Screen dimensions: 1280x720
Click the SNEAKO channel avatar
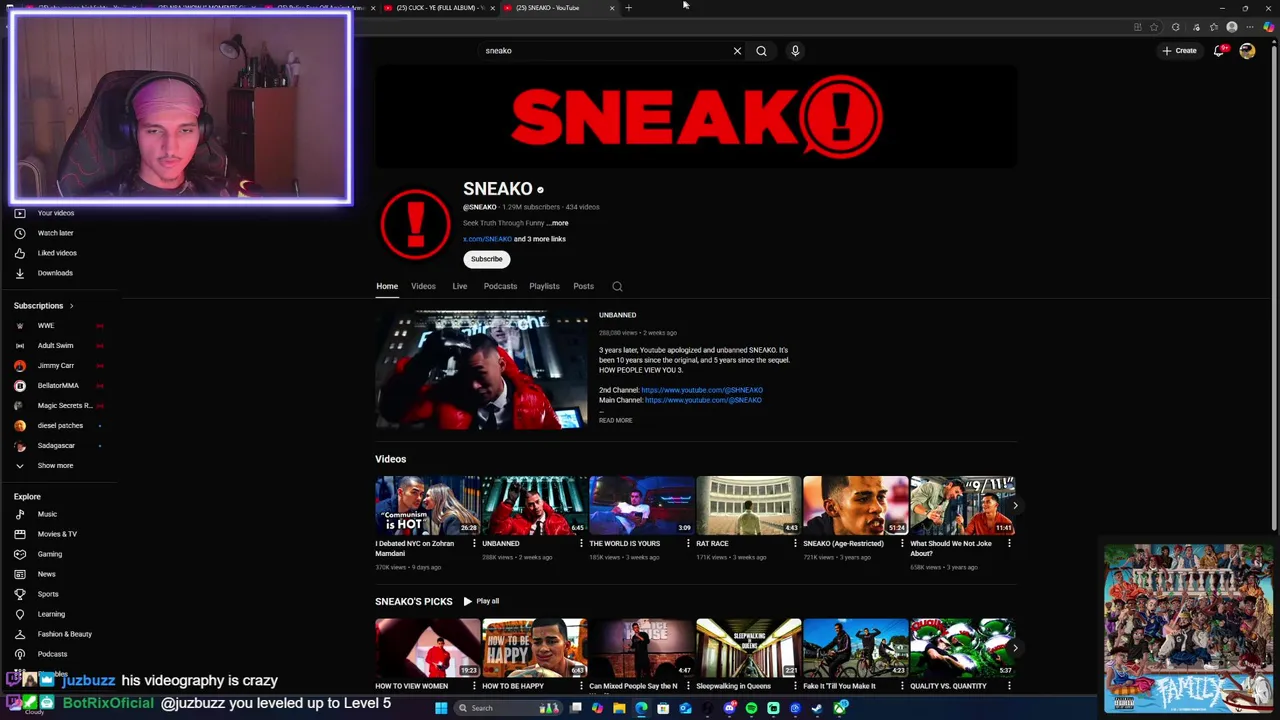[x=415, y=224]
